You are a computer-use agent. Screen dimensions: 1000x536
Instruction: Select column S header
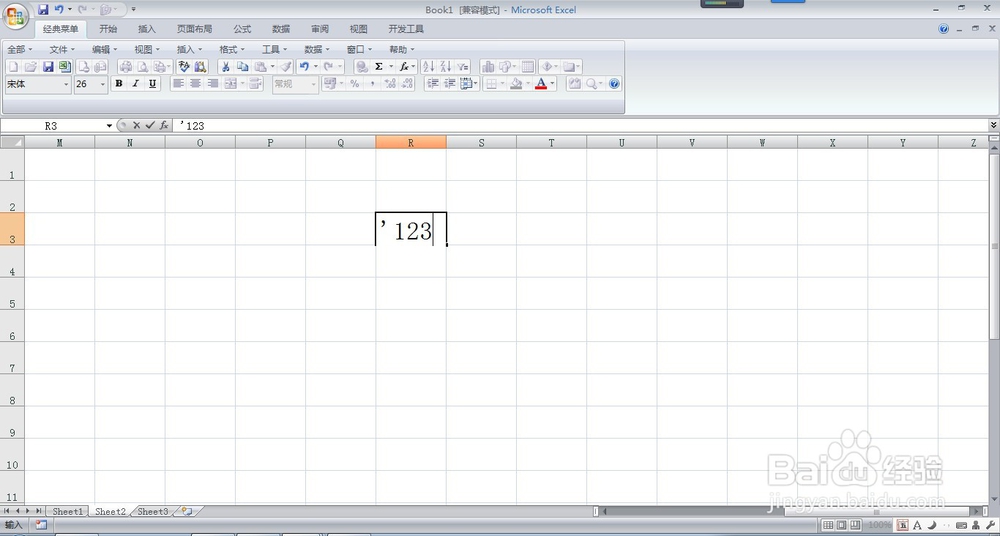(481, 142)
